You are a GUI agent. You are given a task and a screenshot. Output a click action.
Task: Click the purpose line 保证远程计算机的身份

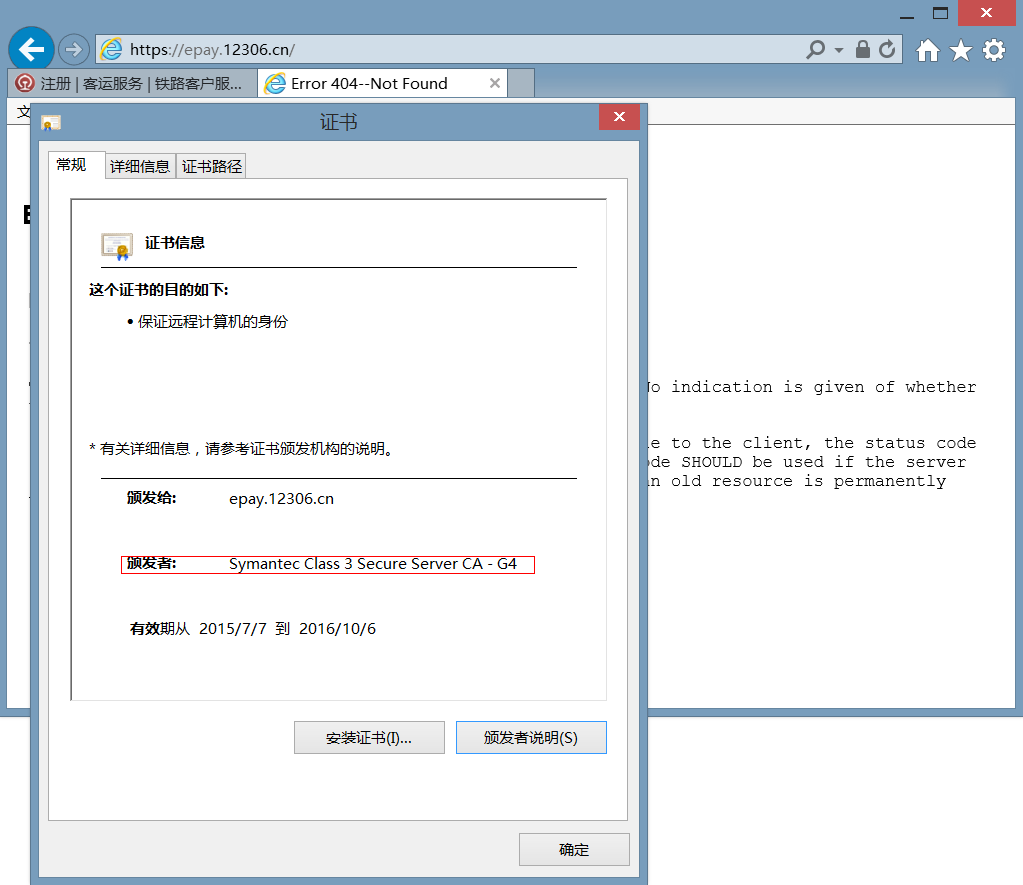coord(213,322)
